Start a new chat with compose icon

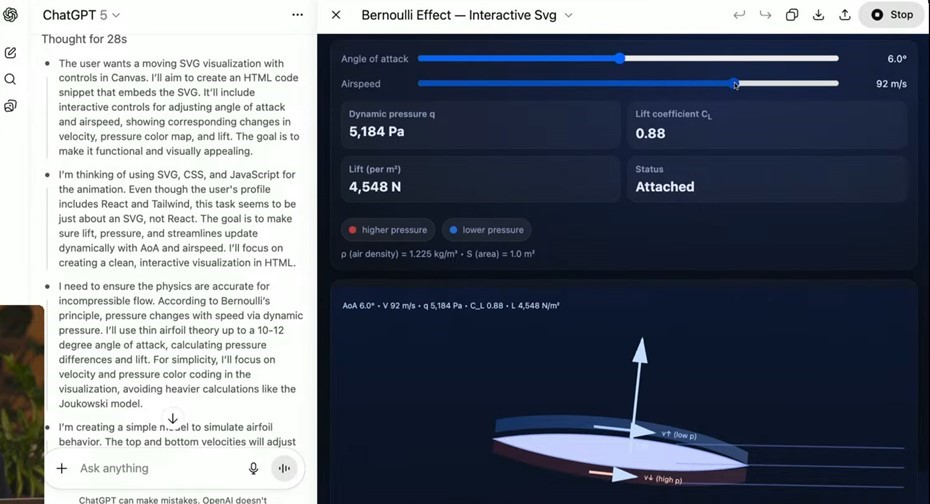[x=10, y=53]
